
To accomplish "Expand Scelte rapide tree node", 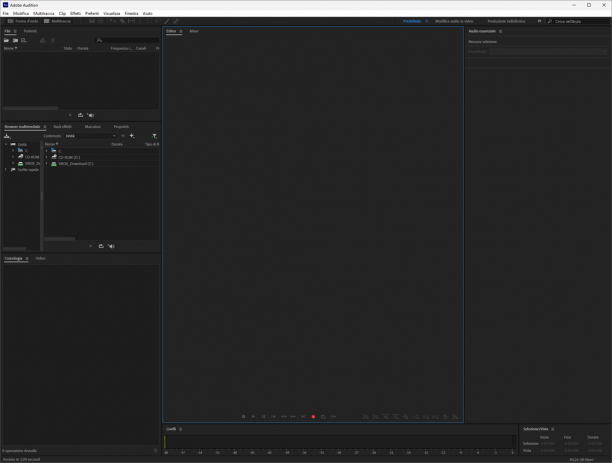I will pyautogui.click(x=6, y=169).
